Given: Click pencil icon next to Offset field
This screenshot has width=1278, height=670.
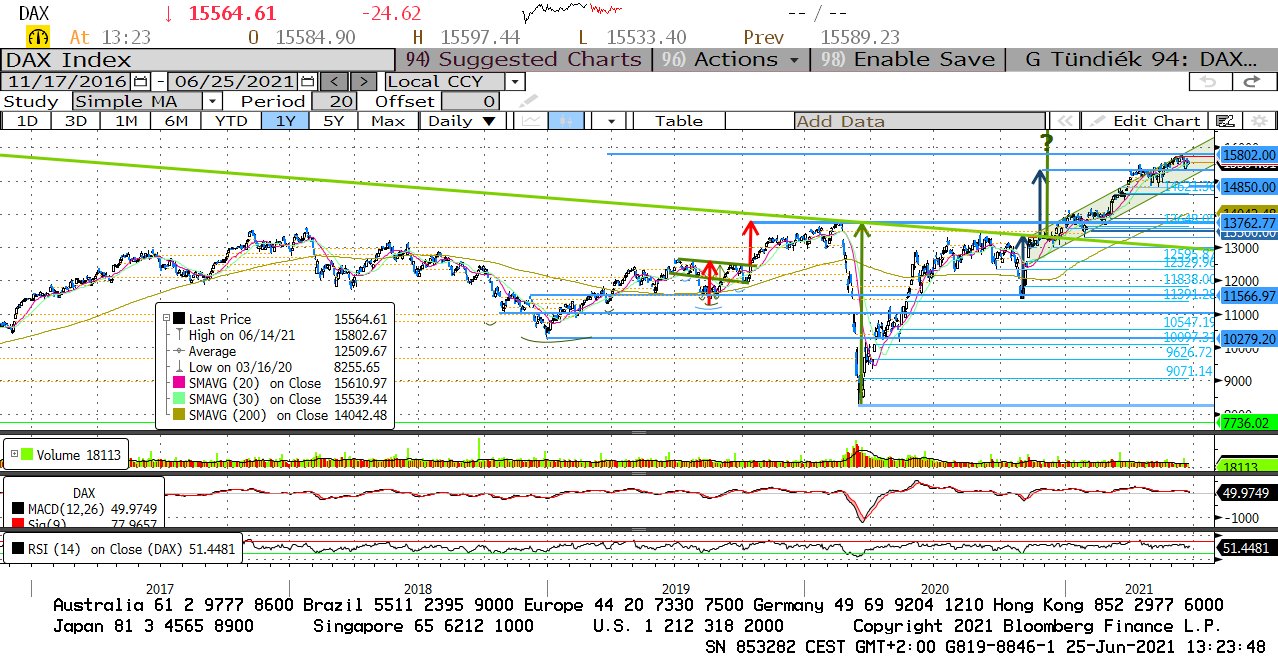Looking at the screenshot, I should [527, 101].
